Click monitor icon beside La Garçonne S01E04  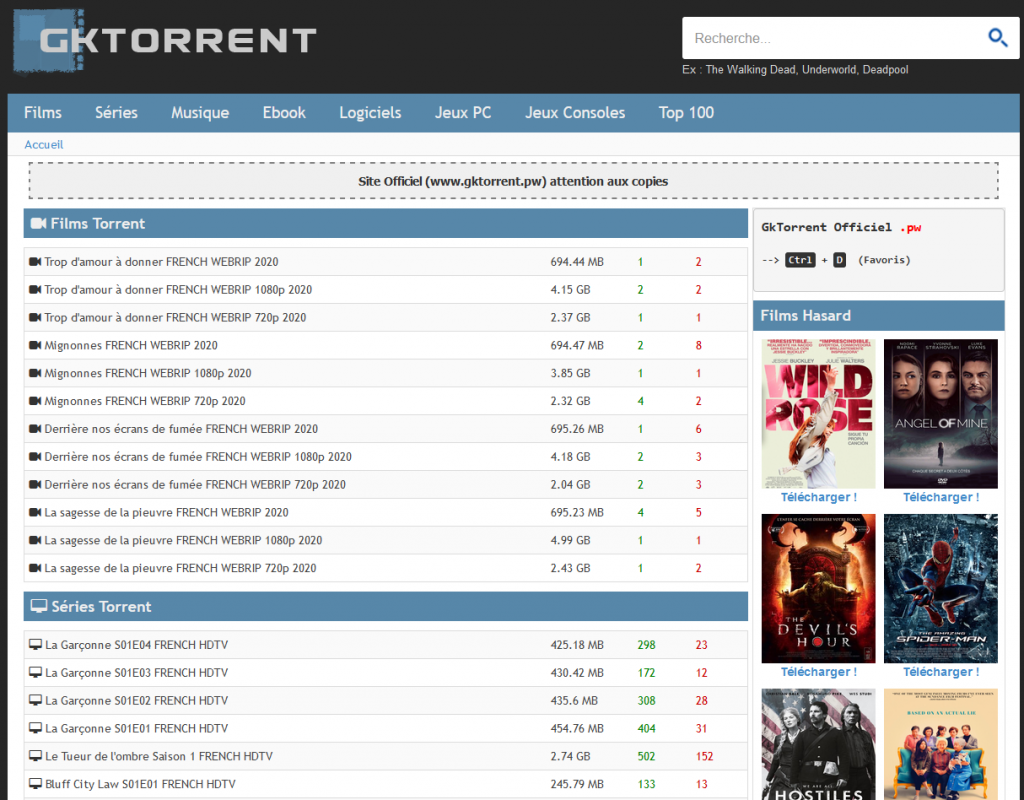[x=35, y=645]
